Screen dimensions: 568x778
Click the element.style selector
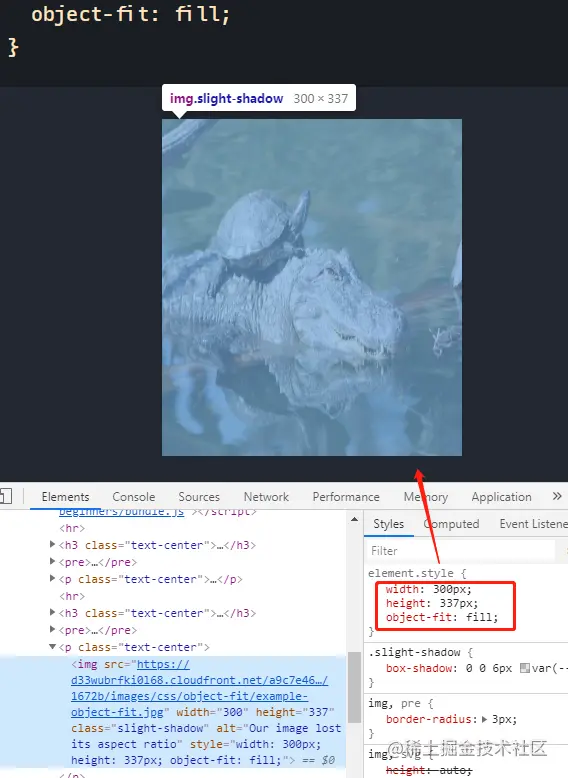pos(411,573)
